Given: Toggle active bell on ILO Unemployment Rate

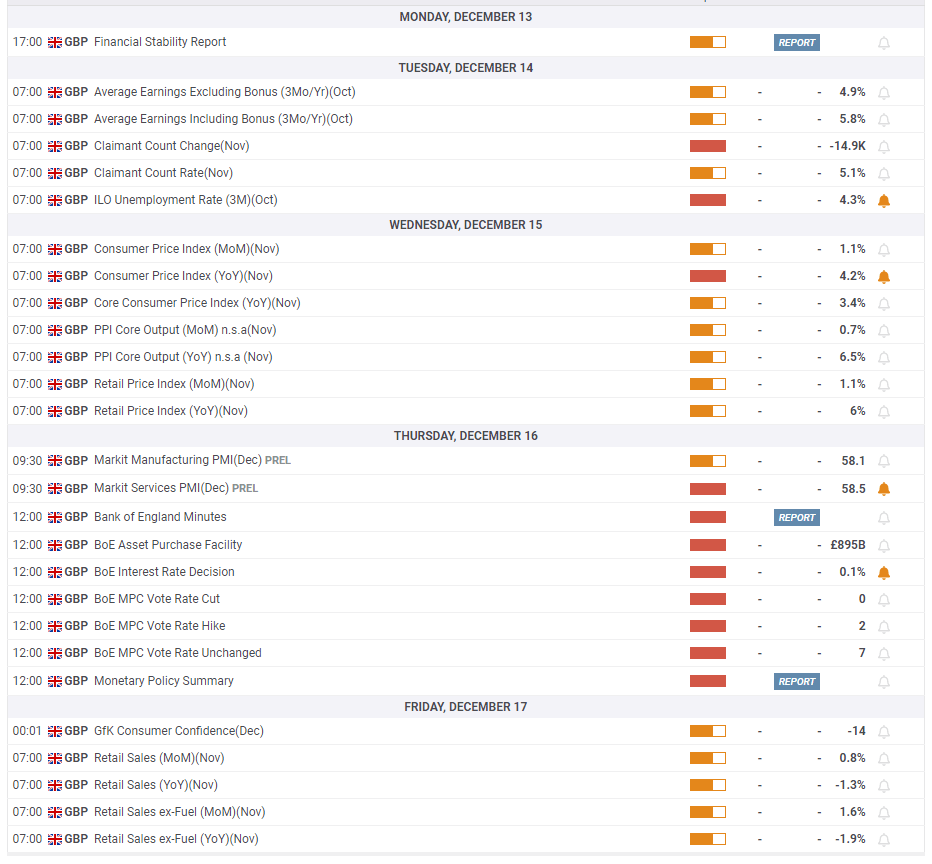Looking at the screenshot, I should (x=884, y=201).
